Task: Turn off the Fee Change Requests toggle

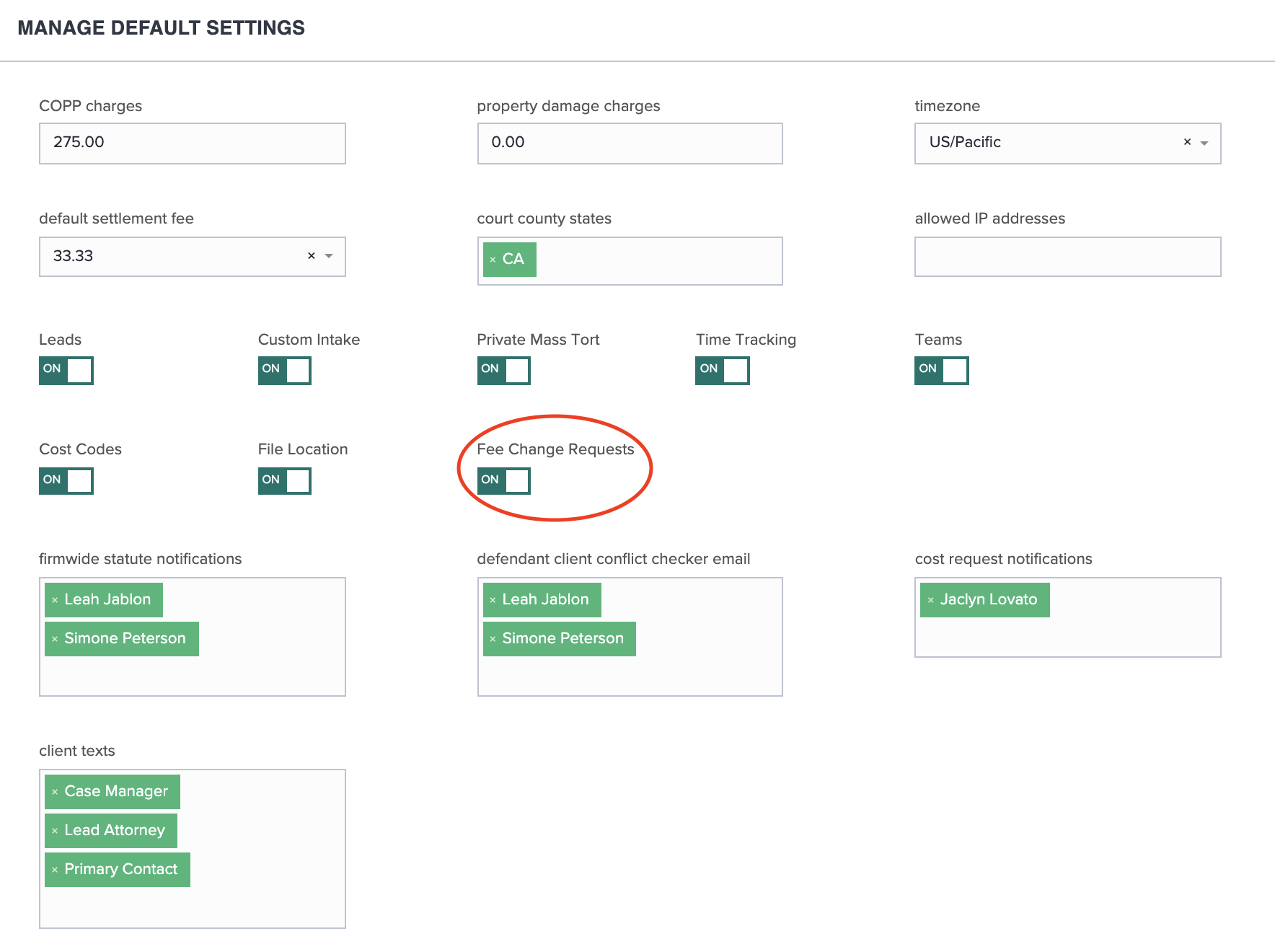Action: 503,480
